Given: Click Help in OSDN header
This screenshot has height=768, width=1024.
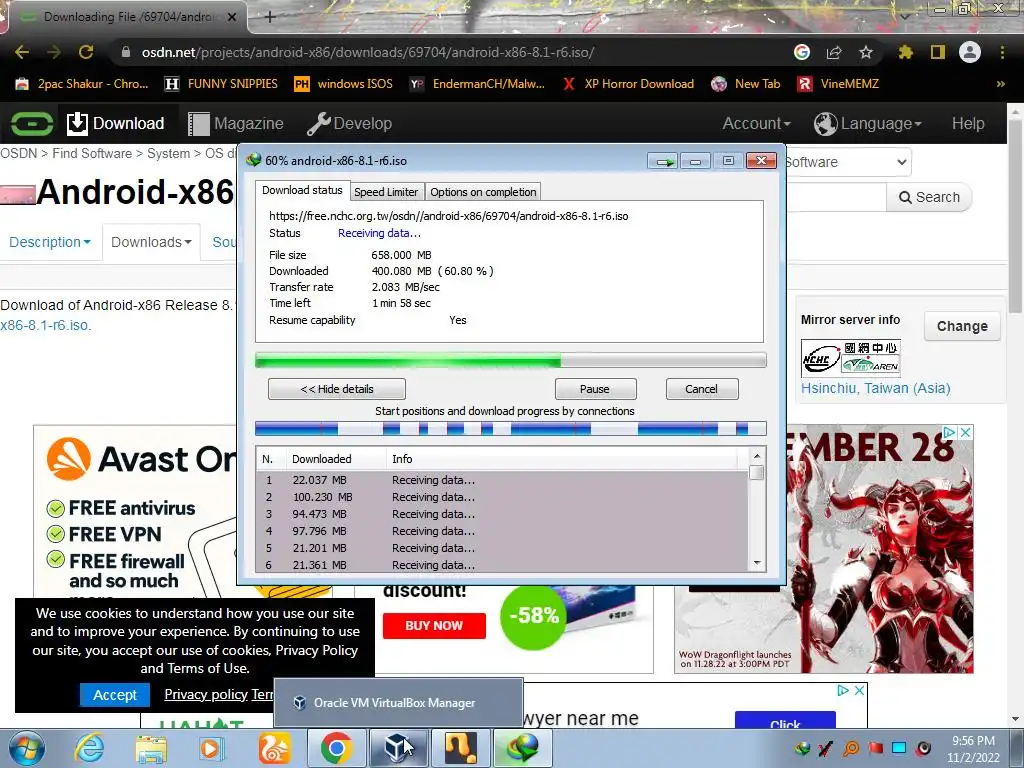Looking at the screenshot, I should coord(968,123).
